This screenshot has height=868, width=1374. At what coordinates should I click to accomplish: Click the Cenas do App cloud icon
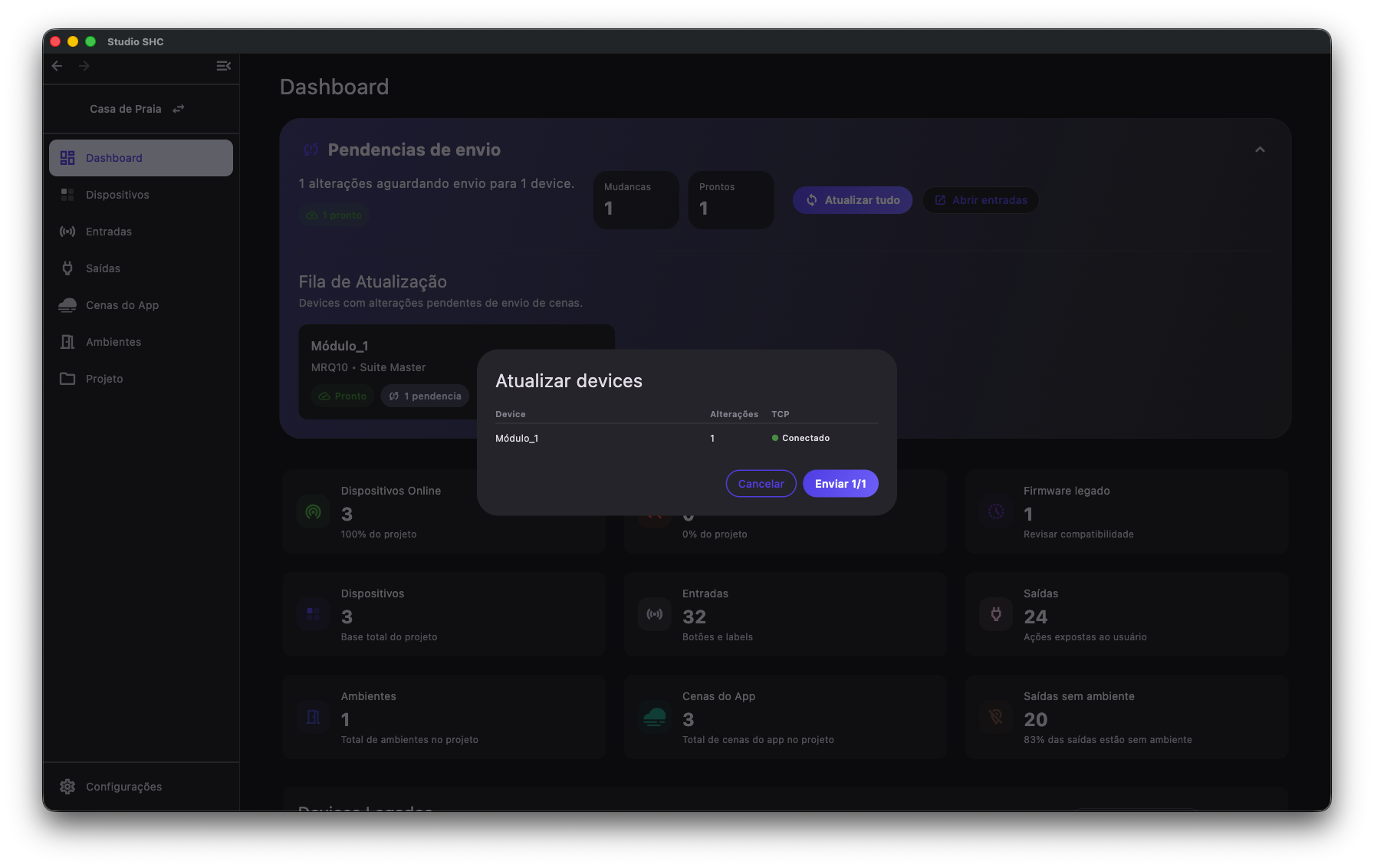click(67, 305)
